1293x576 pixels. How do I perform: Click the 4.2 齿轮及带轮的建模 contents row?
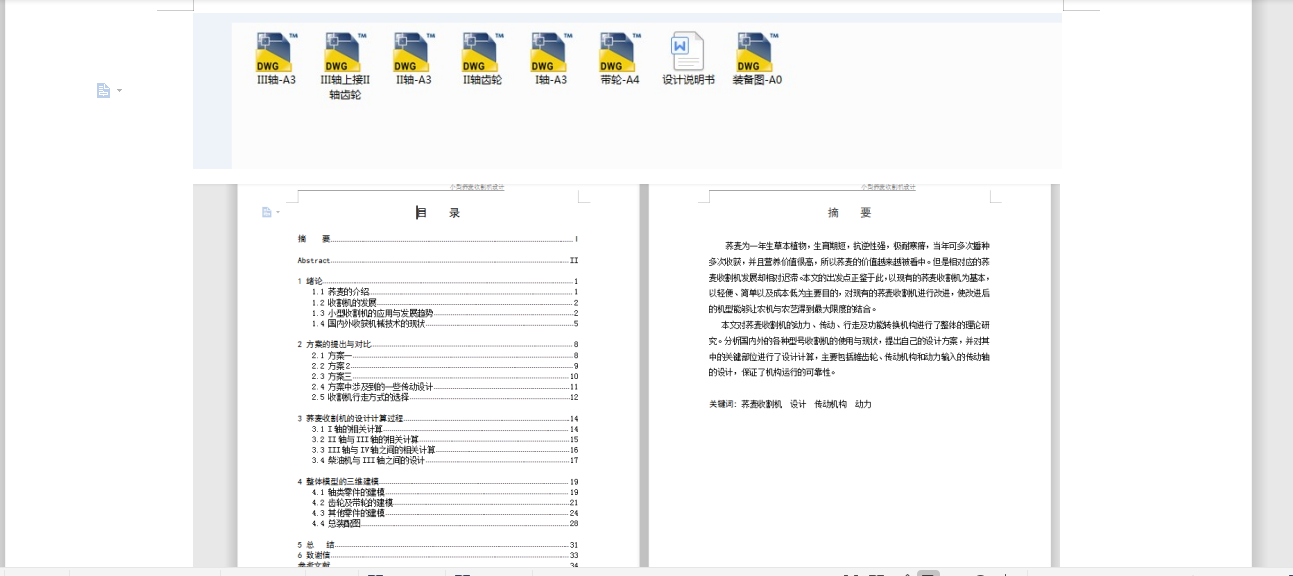click(x=445, y=502)
